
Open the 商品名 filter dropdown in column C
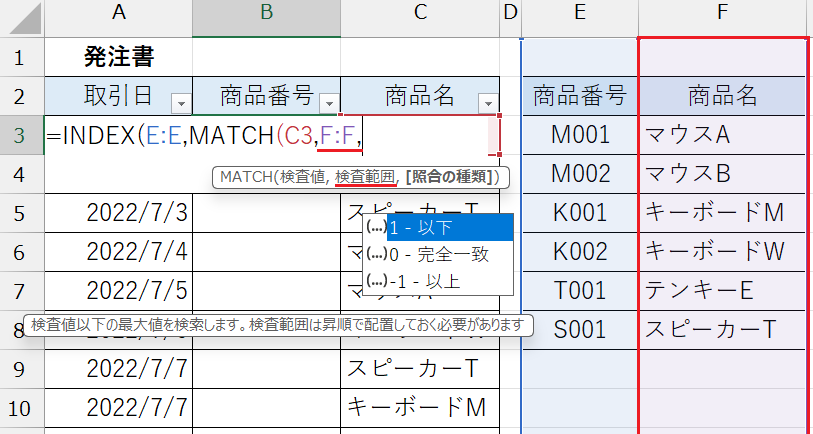coord(488,104)
